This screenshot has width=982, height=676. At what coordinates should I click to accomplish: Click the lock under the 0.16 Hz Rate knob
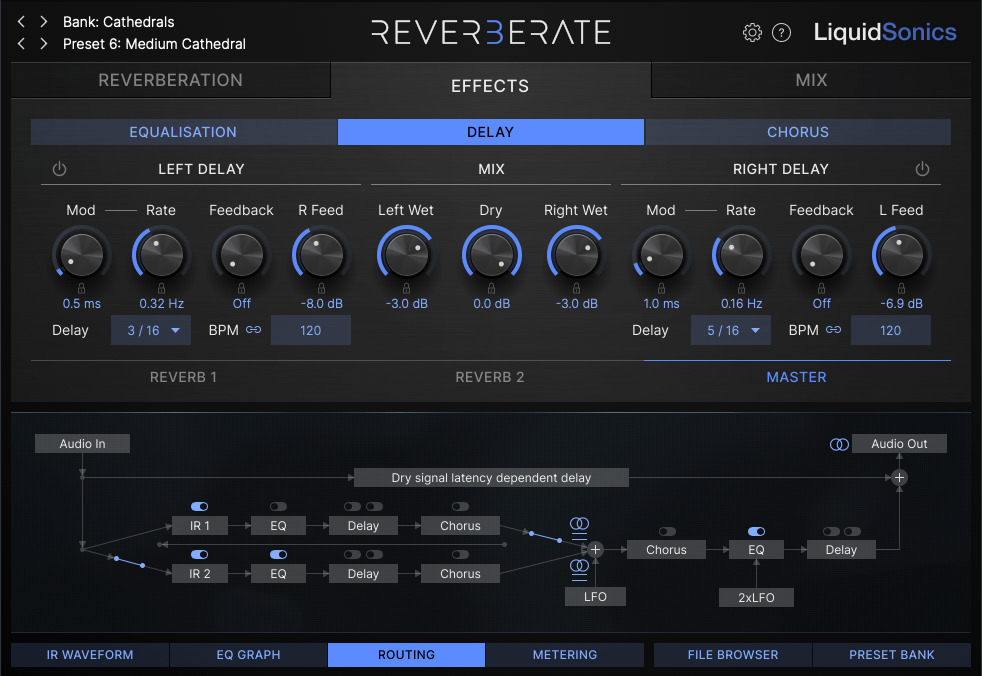point(742,288)
